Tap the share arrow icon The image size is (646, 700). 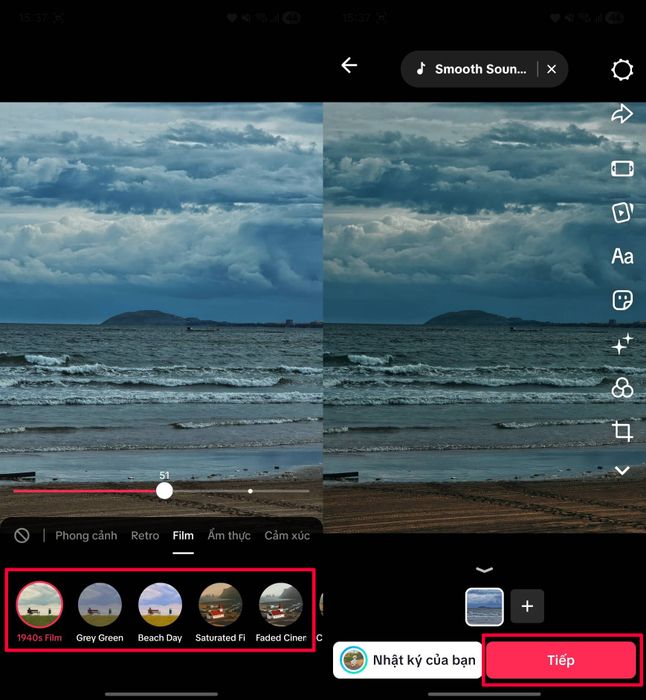pos(622,114)
